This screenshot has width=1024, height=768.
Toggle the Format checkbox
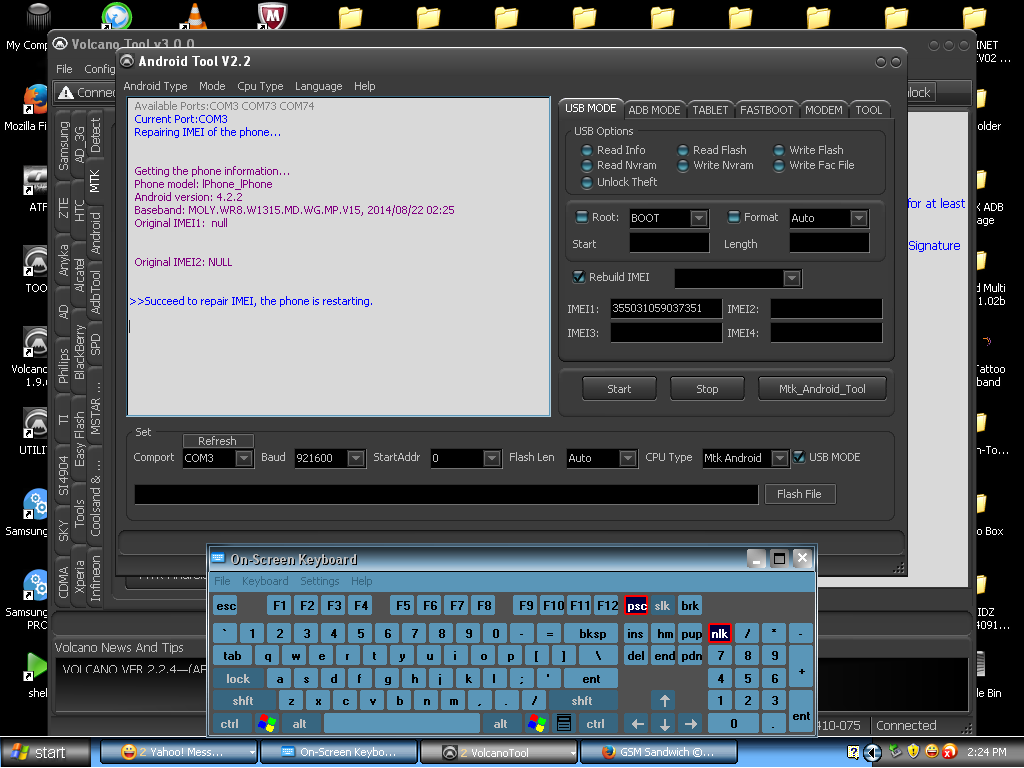pyautogui.click(x=733, y=217)
